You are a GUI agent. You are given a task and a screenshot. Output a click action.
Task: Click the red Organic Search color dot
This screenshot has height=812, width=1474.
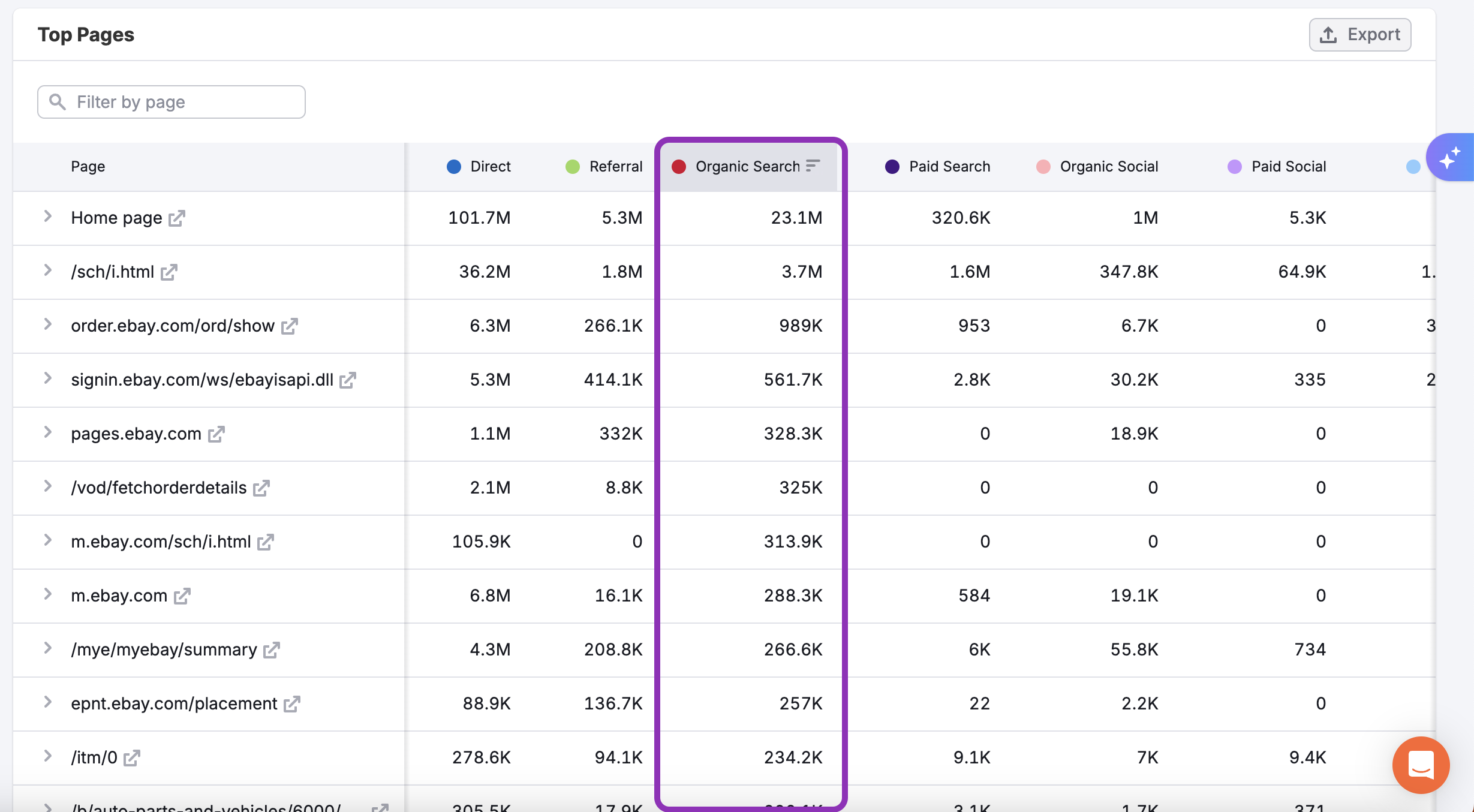[679, 167]
